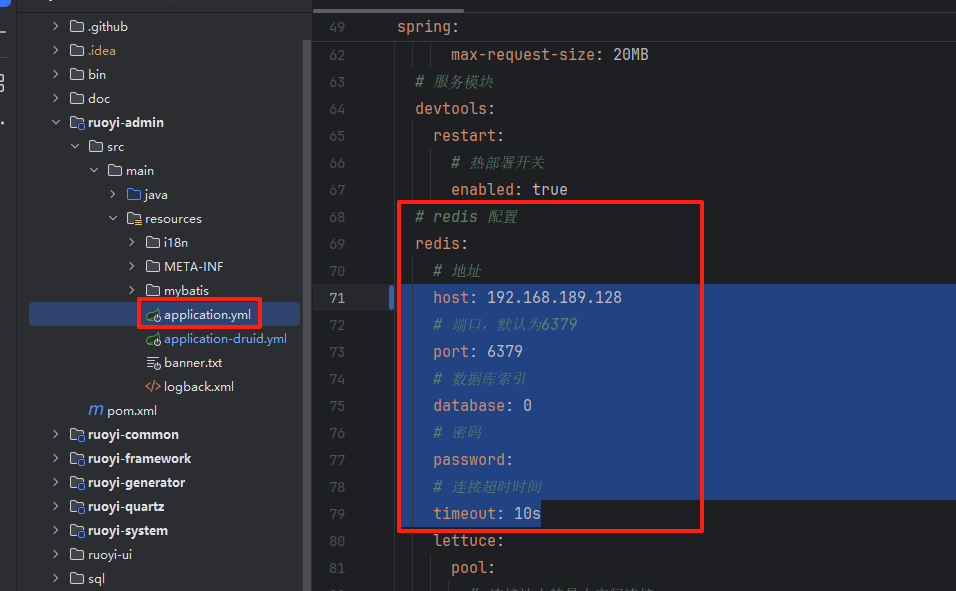Click the bin folder icon
The width and height of the screenshot is (956, 591).
tap(77, 74)
